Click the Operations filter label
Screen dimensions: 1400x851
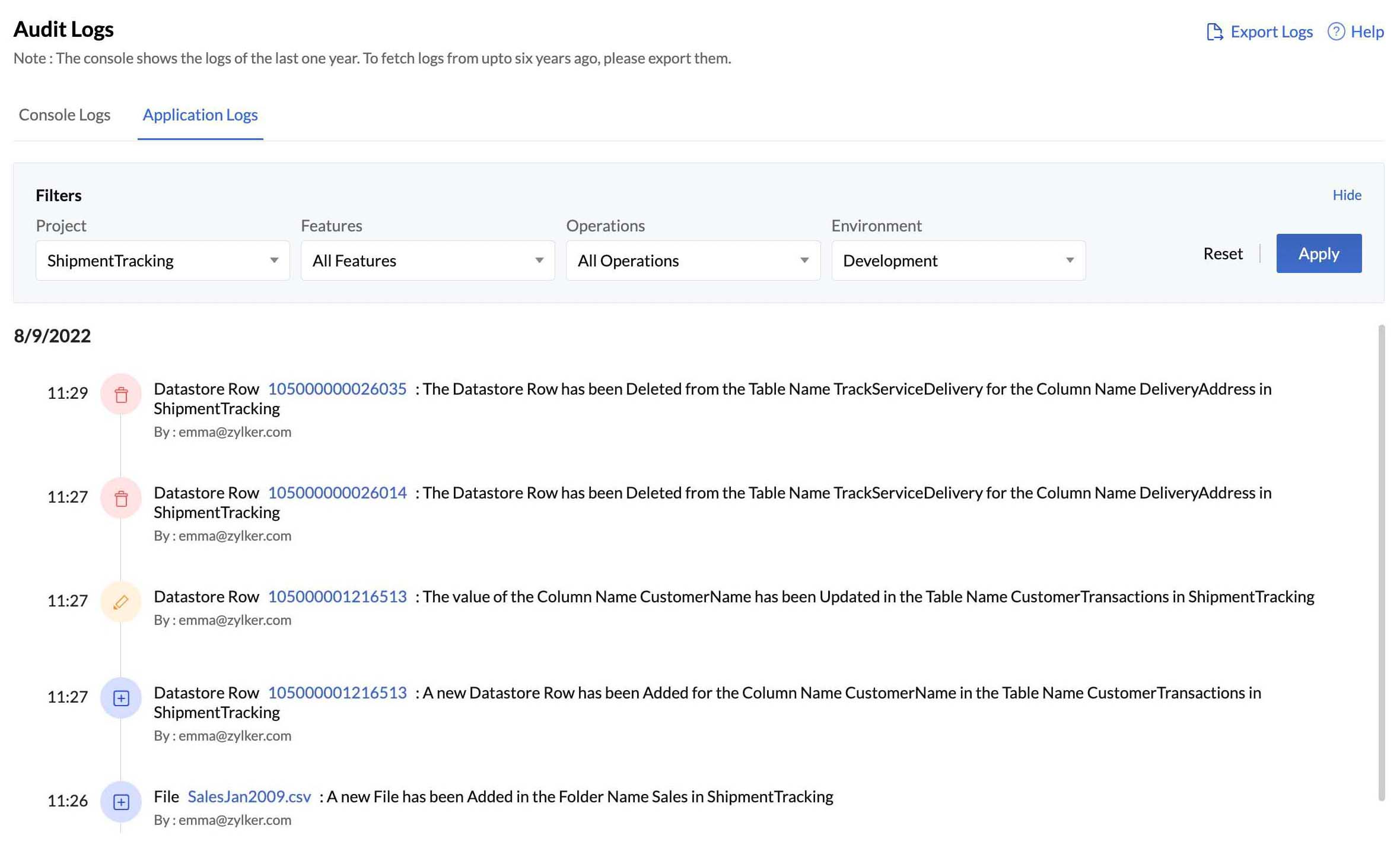(x=605, y=226)
